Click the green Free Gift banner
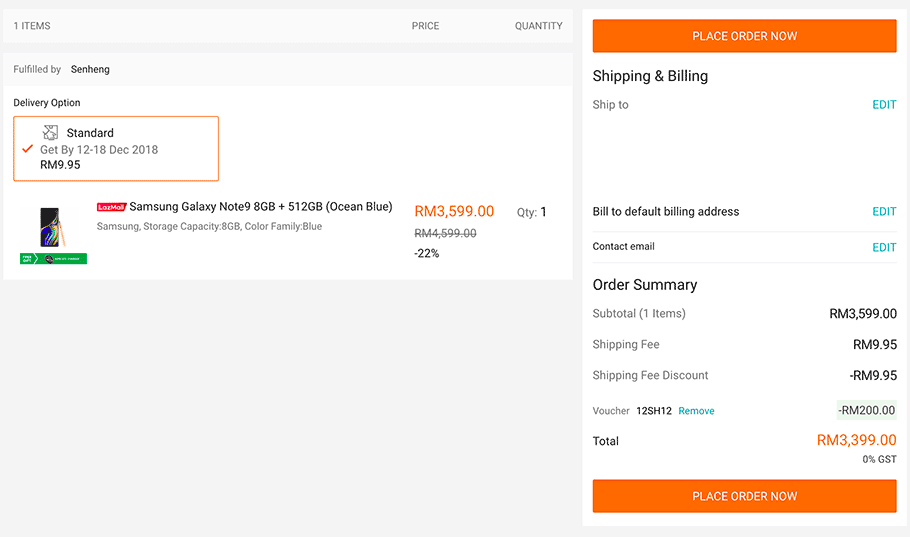 (x=53, y=259)
